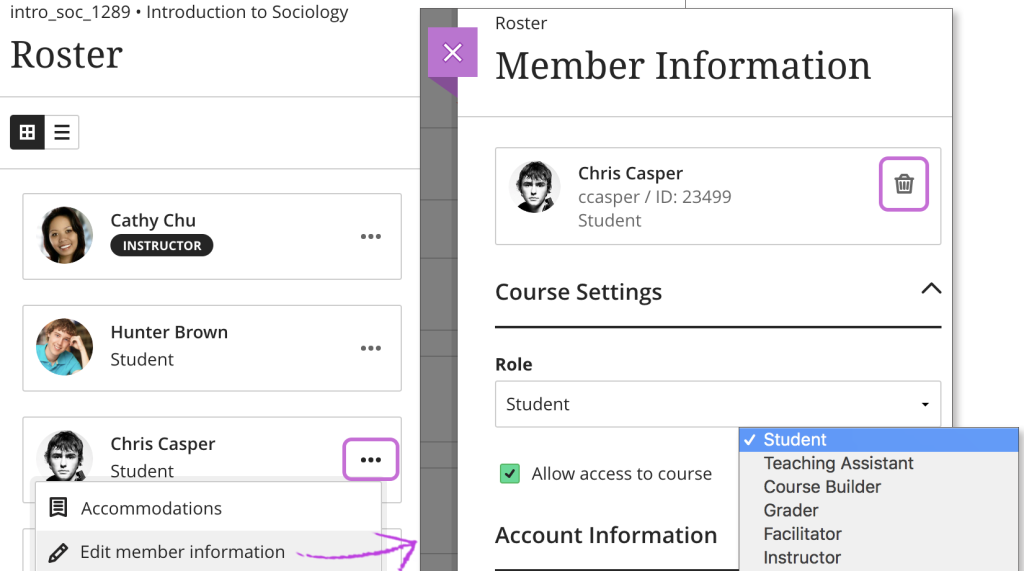The width and height of the screenshot is (1024, 571).
Task: Open Chris Casper's roster name
Action: tap(163, 444)
